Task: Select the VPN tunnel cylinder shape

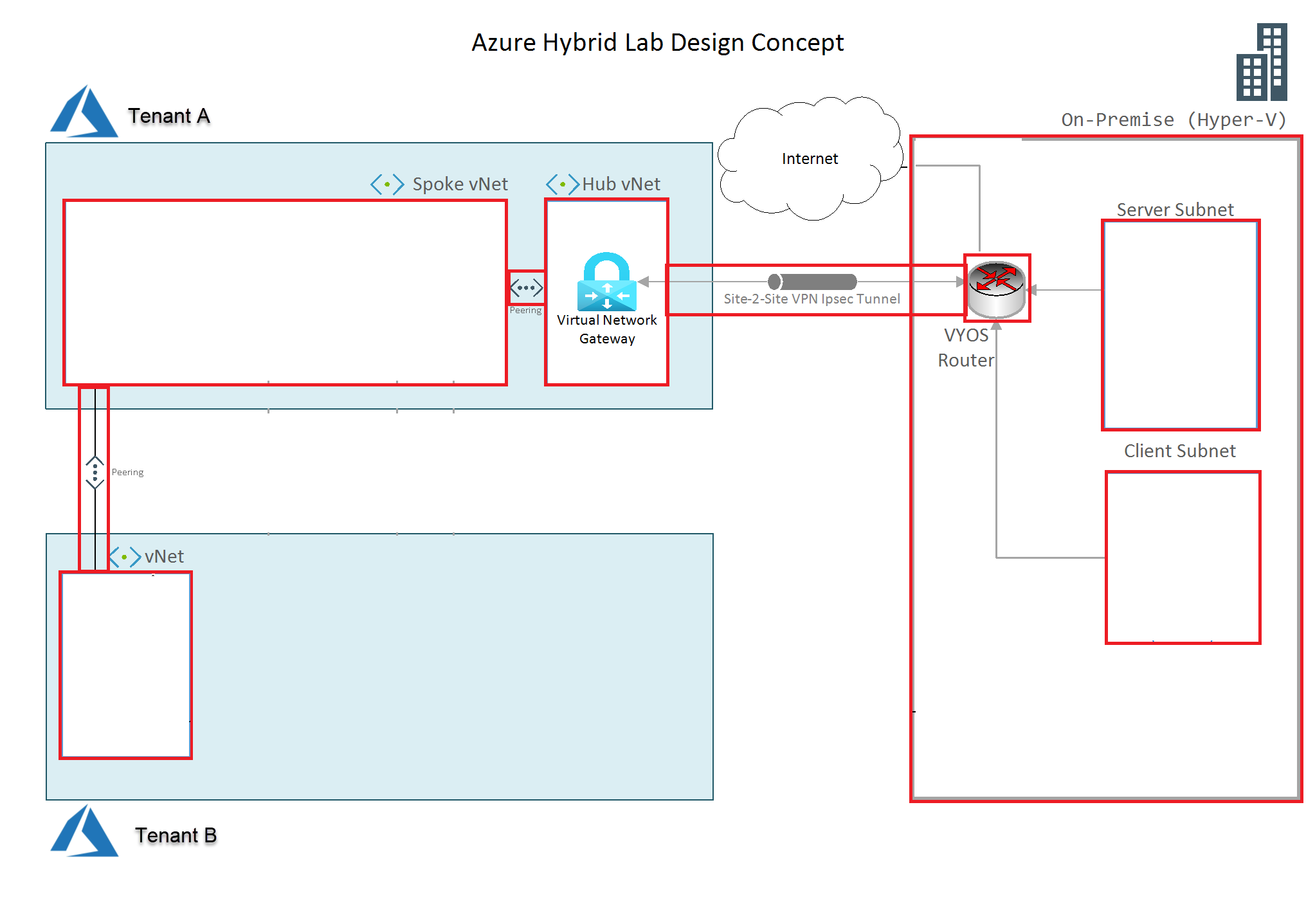Action: (x=812, y=282)
